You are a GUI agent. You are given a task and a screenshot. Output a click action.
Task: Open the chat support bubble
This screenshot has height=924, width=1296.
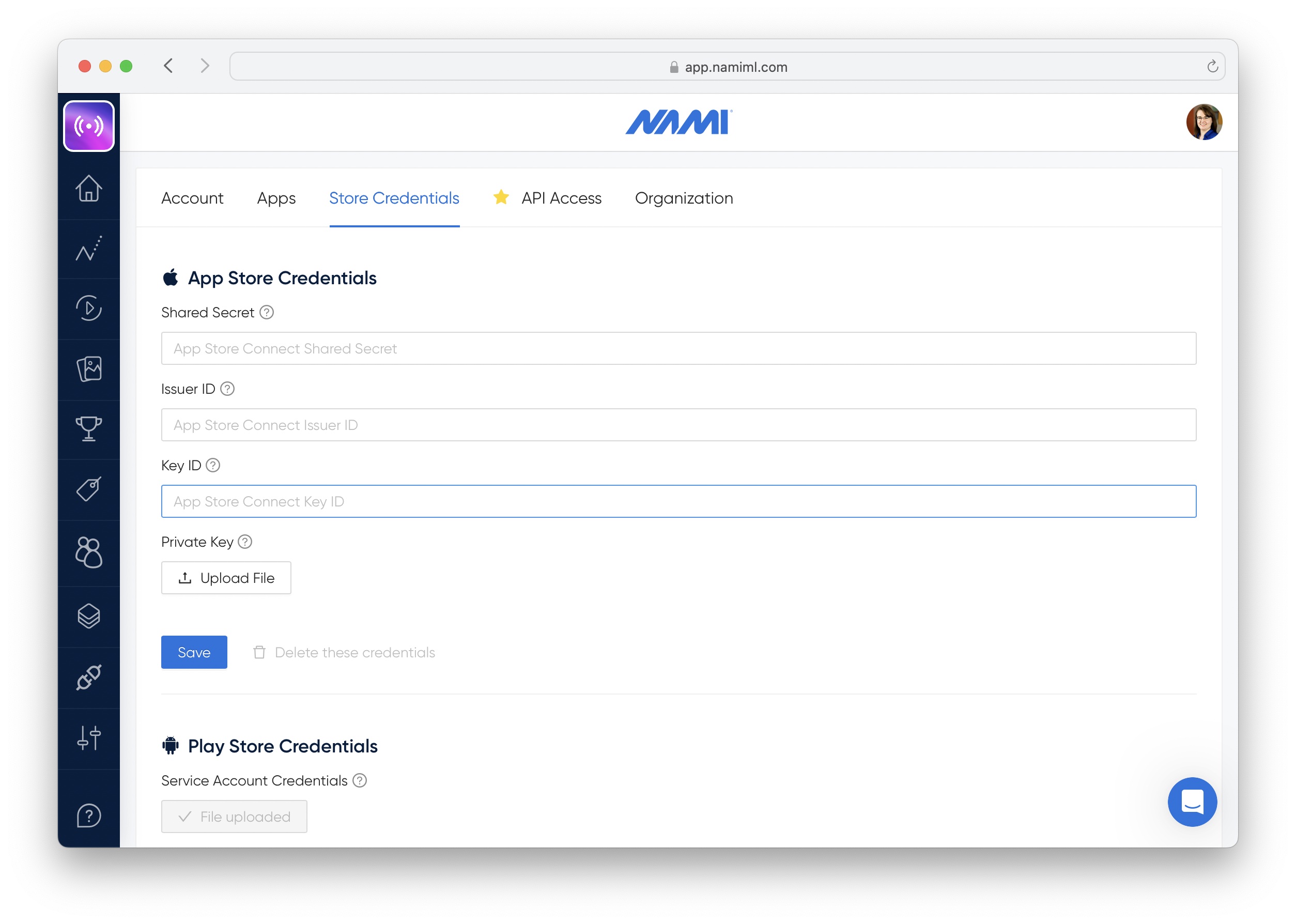1192,802
